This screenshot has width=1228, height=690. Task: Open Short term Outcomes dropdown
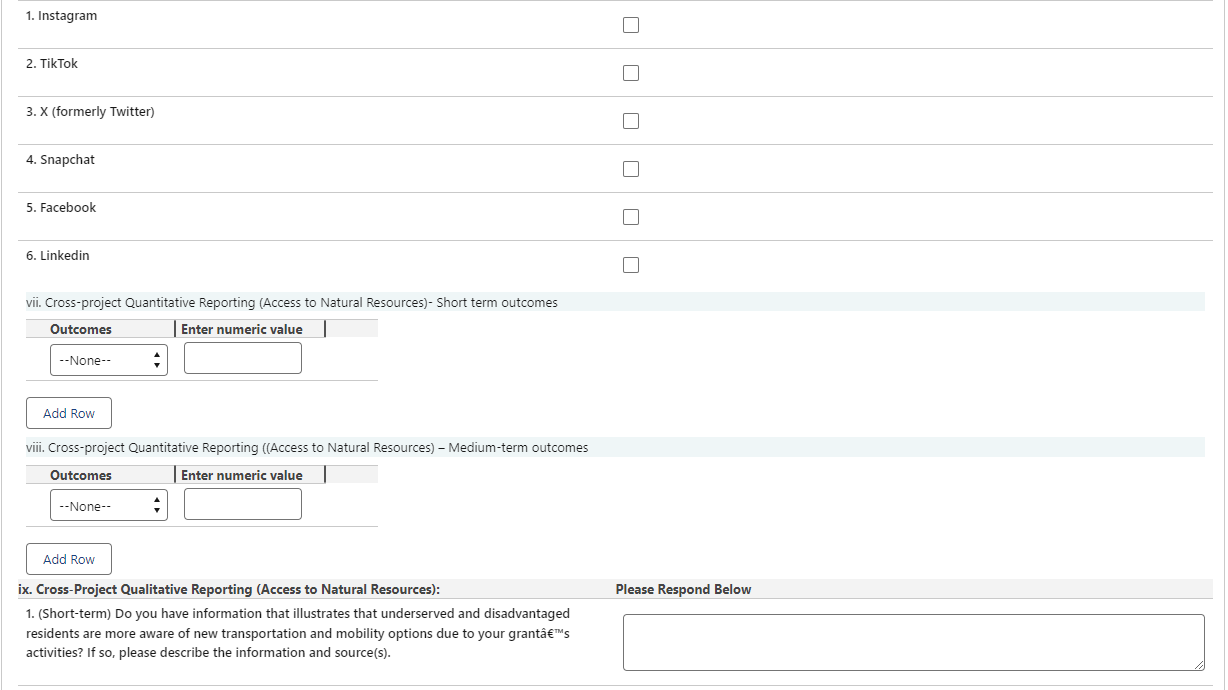pyautogui.click(x=108, y=360)
